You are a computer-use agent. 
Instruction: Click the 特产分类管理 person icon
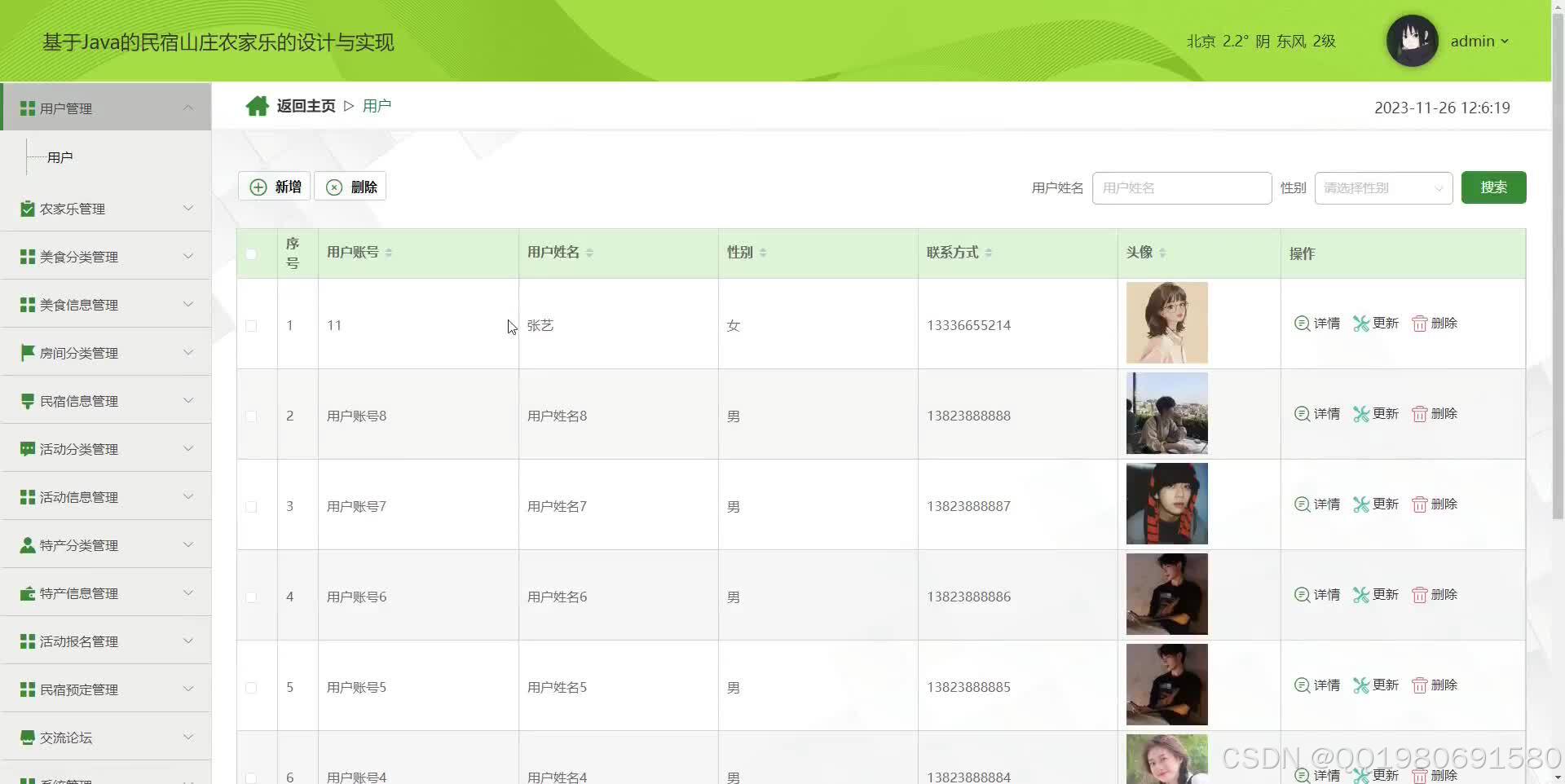point(28,545)
